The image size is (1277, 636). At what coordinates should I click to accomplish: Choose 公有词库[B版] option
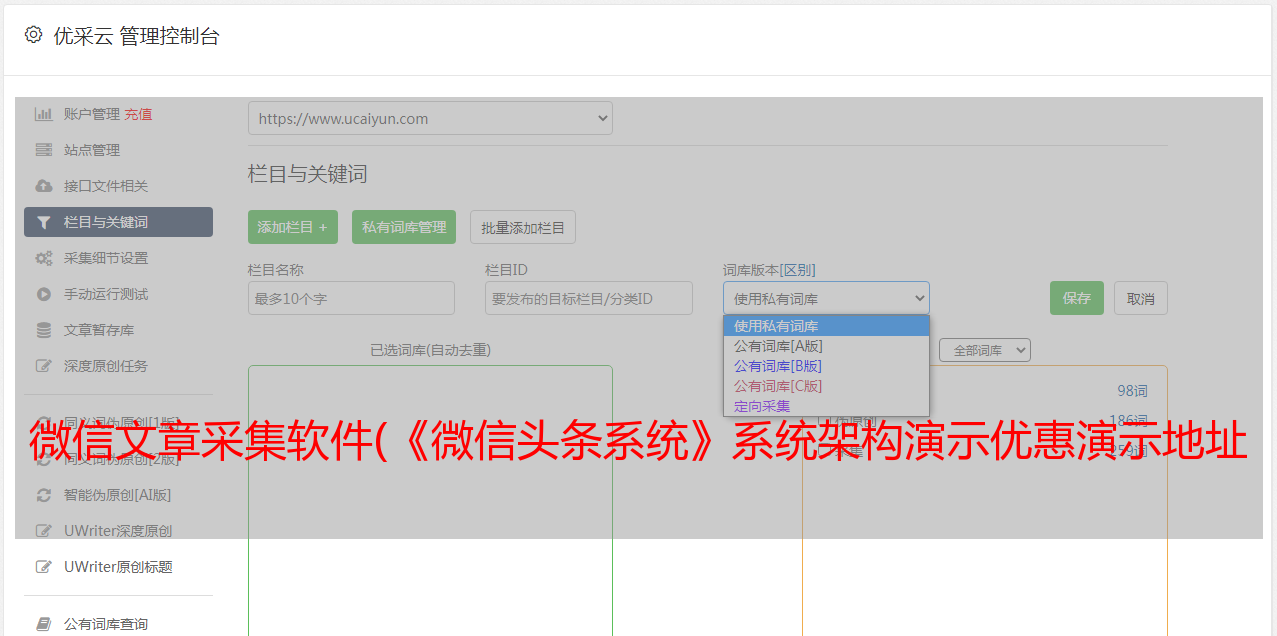point(826,366)
